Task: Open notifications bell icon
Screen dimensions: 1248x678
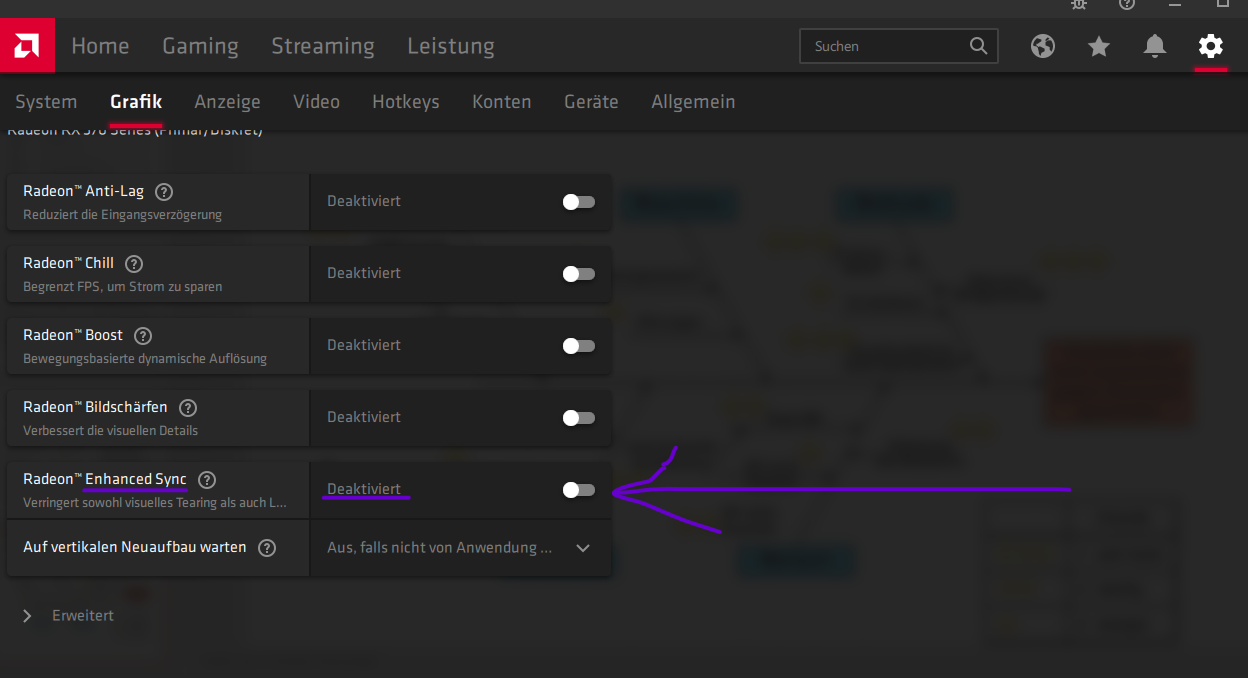Action: (x=1155, y=46)
